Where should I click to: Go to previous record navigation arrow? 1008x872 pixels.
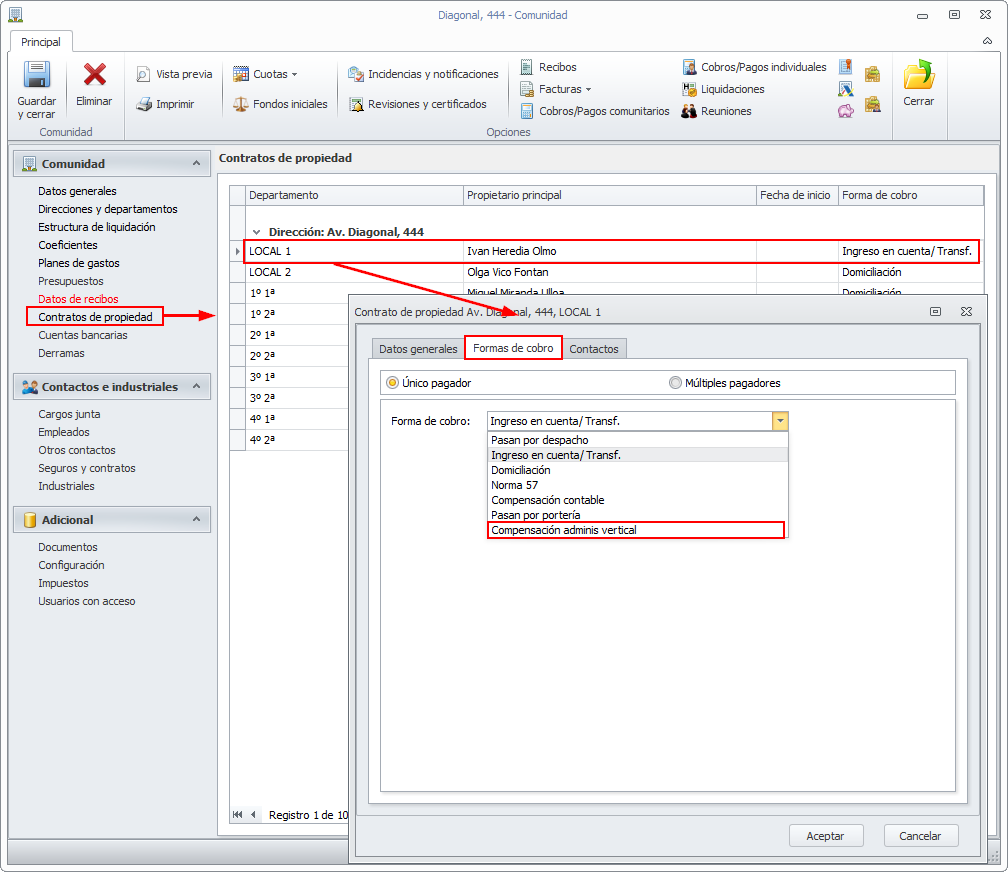pyautogui.click(x=253, y=815)
